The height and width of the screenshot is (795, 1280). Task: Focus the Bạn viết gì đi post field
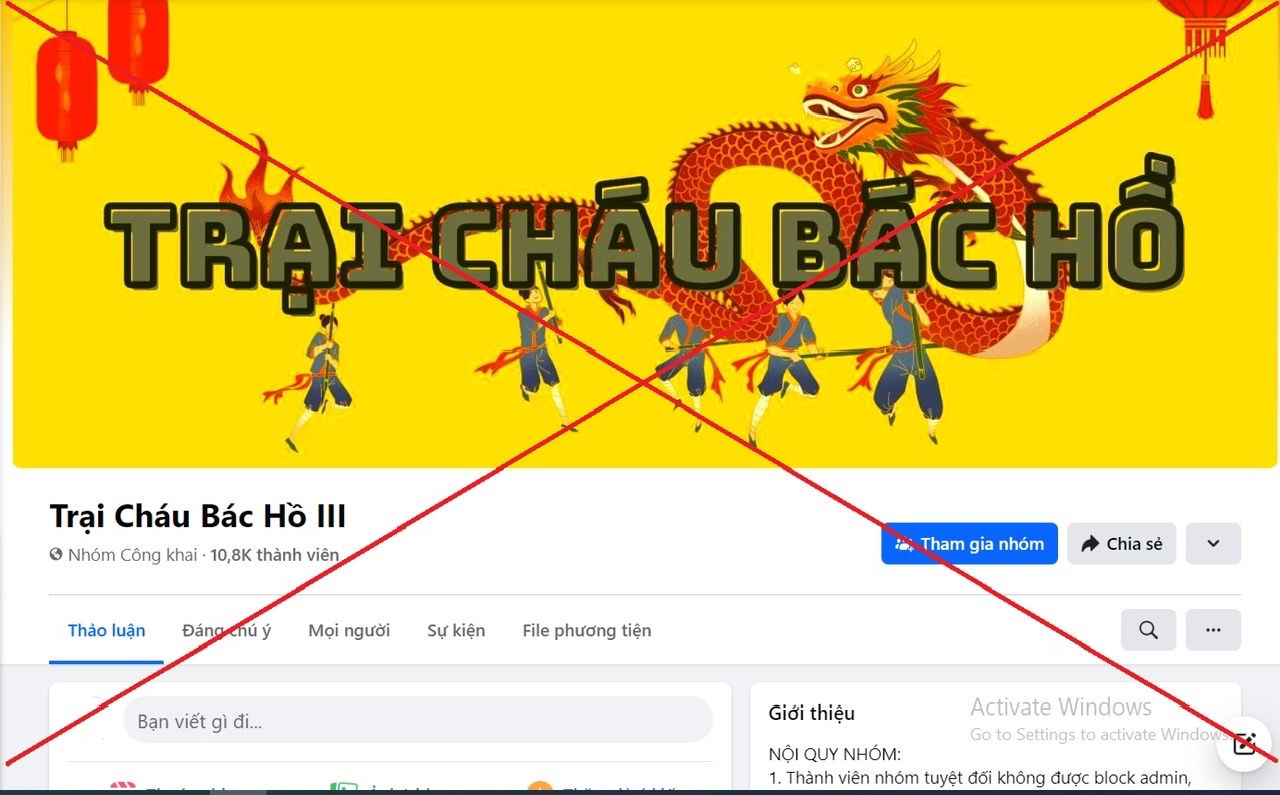pos(417,720)
